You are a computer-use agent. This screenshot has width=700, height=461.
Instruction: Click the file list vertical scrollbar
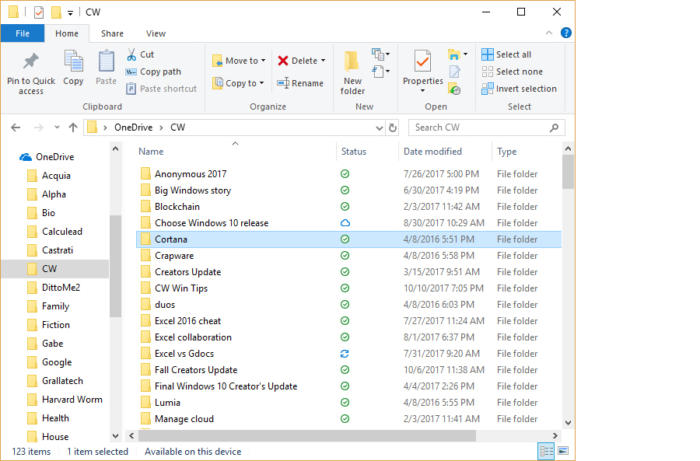[568, 172]
